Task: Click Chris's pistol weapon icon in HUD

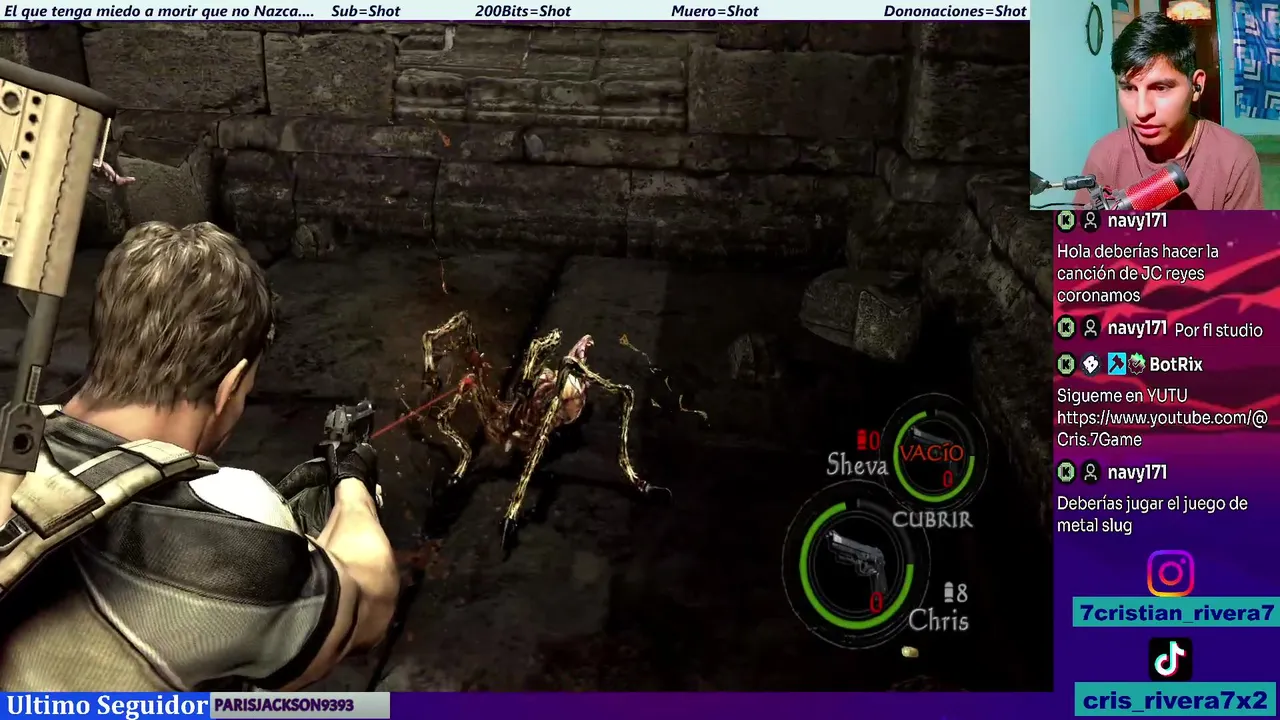Action: (855, 561)
